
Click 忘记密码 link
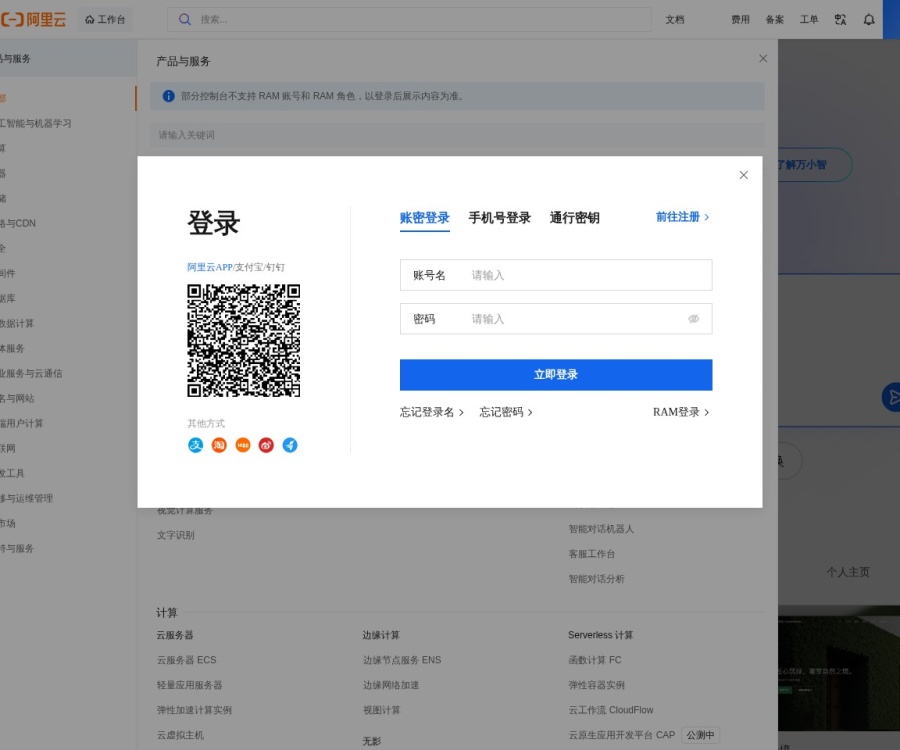(x=506, y=412)
